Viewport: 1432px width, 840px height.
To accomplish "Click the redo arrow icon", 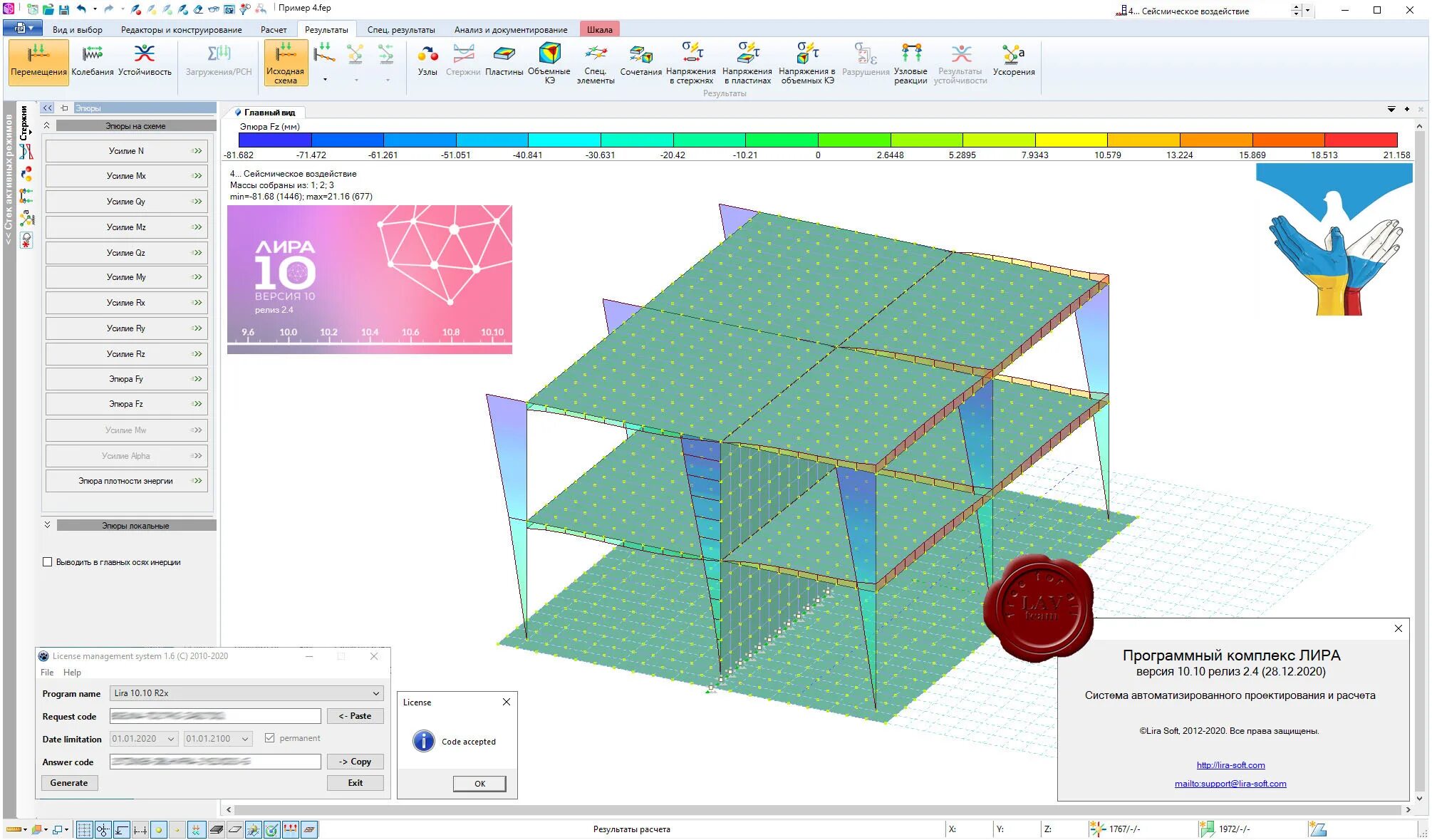I will tap(109, 9).
